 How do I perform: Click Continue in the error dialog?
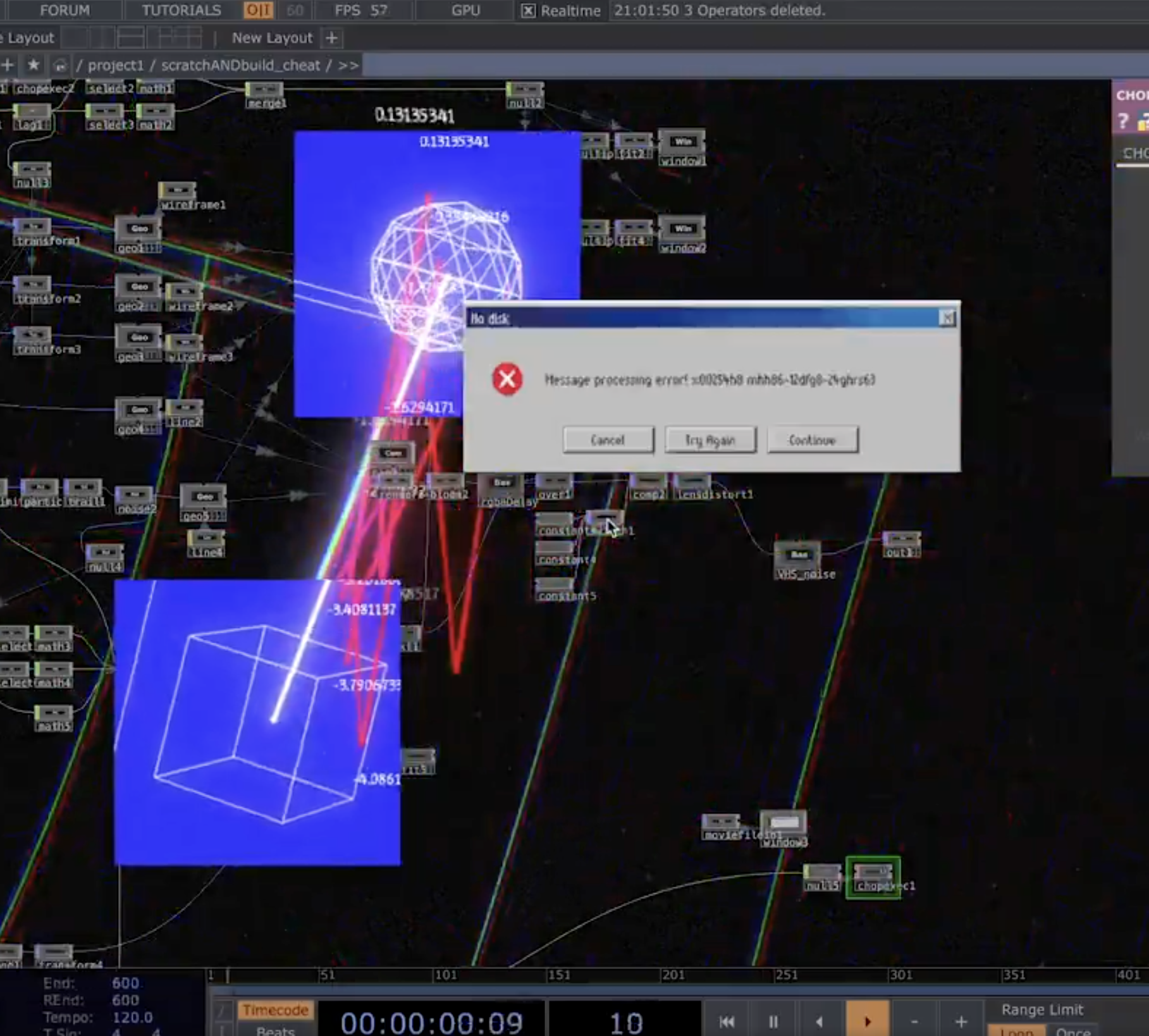click(x=812, y=440)
